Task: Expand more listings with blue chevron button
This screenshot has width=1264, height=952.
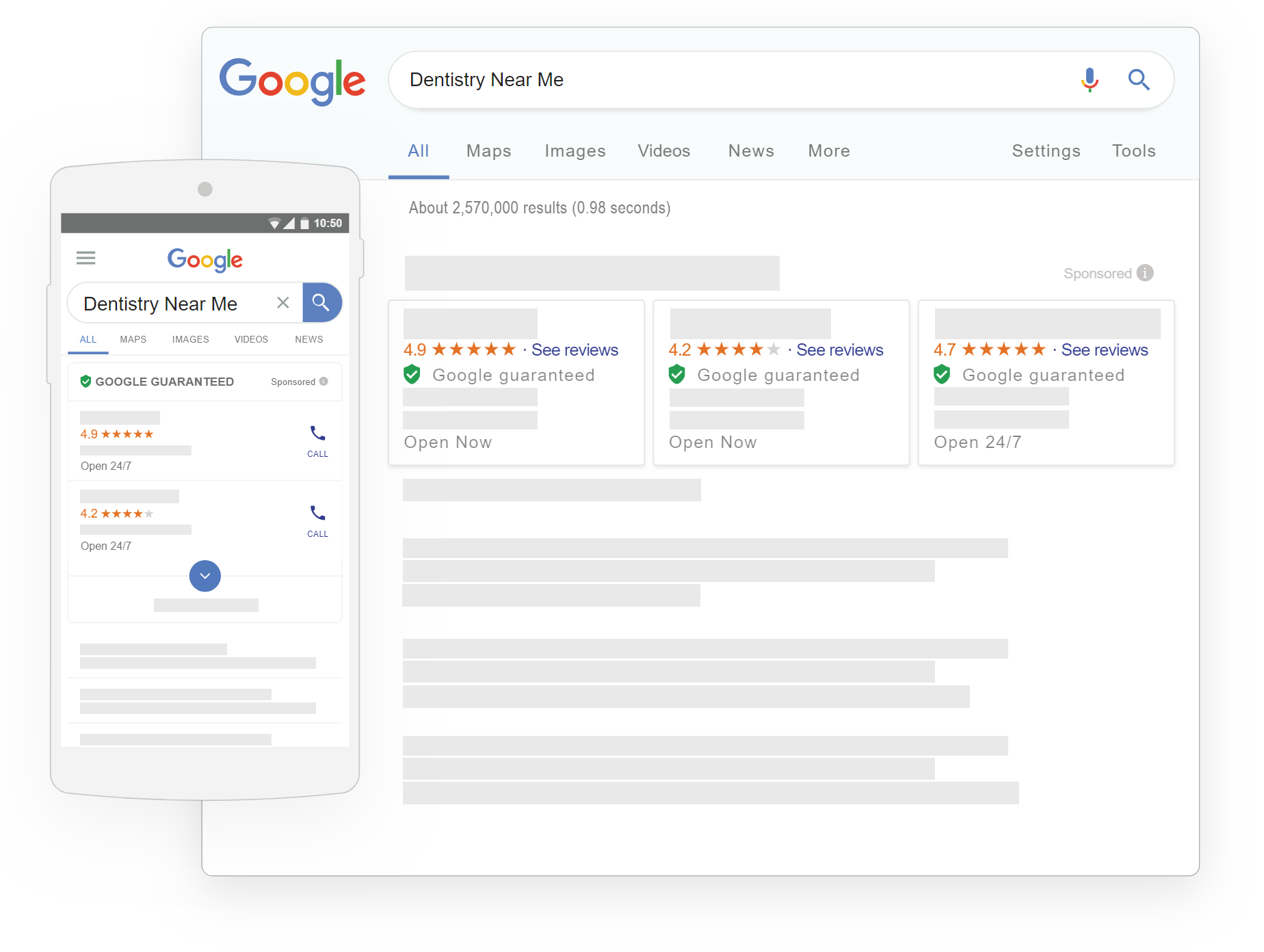Action: 205,576
